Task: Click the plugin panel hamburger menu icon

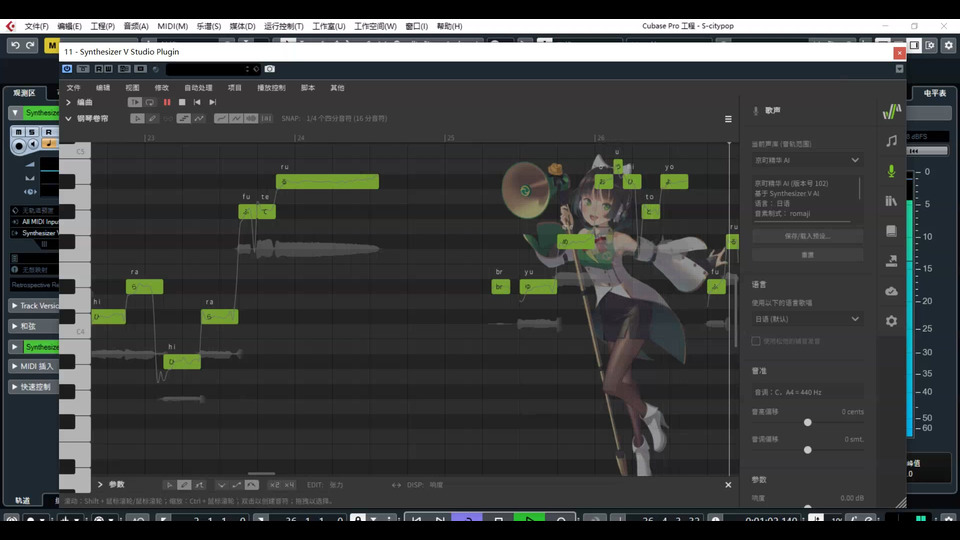Action: (728, 119)
